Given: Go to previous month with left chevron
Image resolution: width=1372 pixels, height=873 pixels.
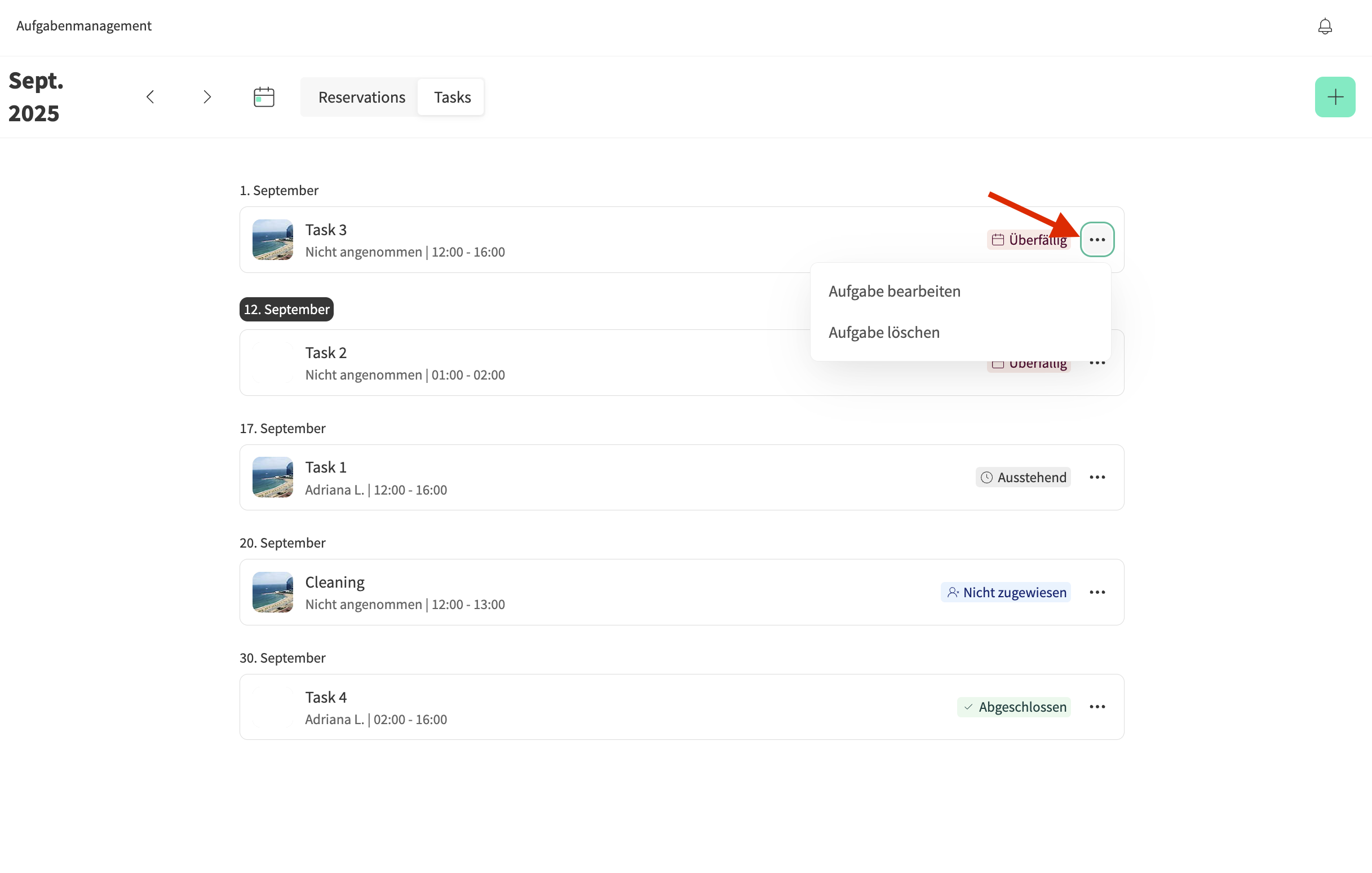Looking at the screenshot, I should (x=151, y=97).
